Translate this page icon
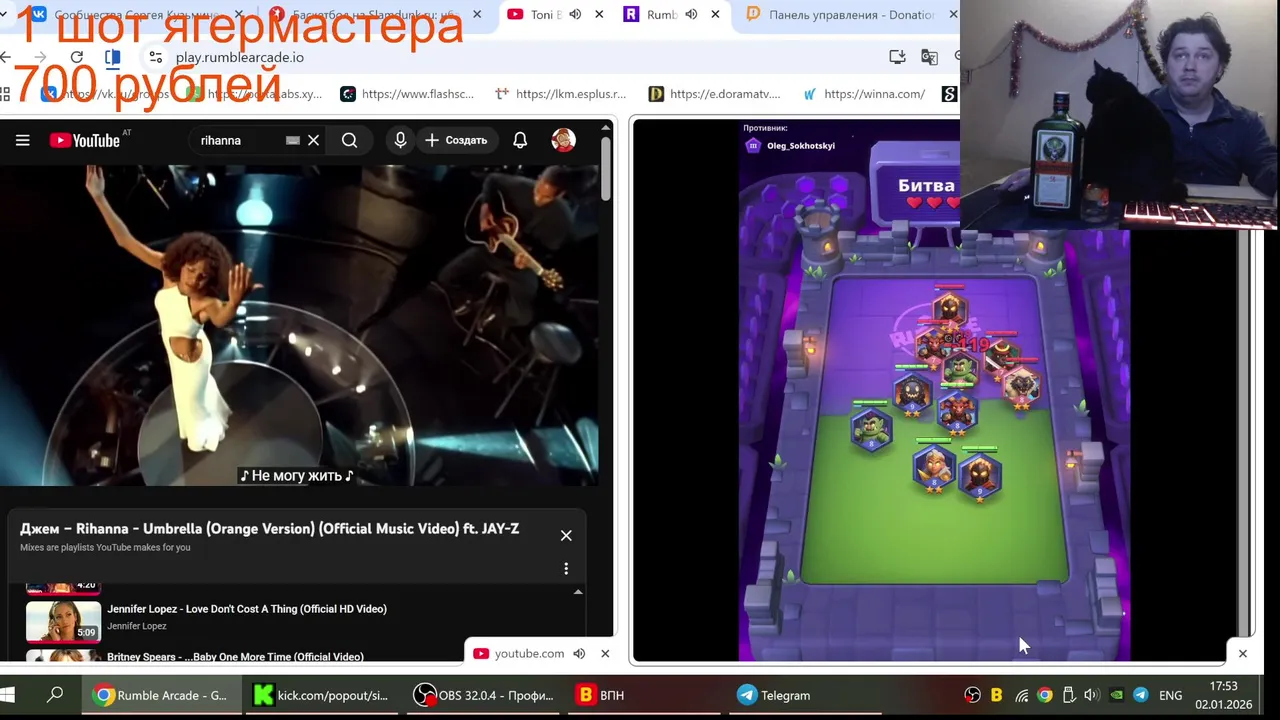1280x720 pixels. (x=929, y=57)
